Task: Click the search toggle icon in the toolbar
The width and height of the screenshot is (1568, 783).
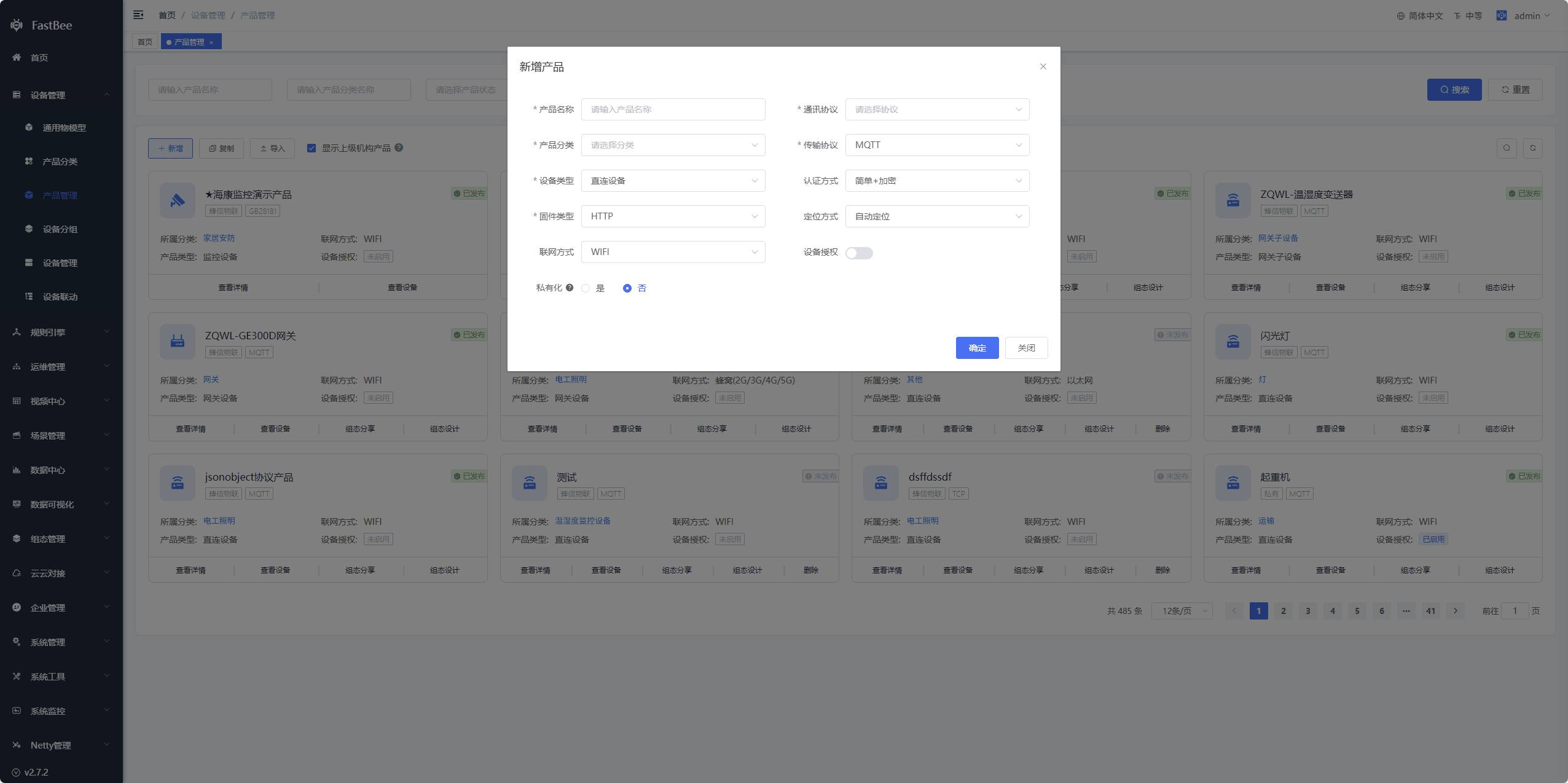Action: tap(1507, 148)
